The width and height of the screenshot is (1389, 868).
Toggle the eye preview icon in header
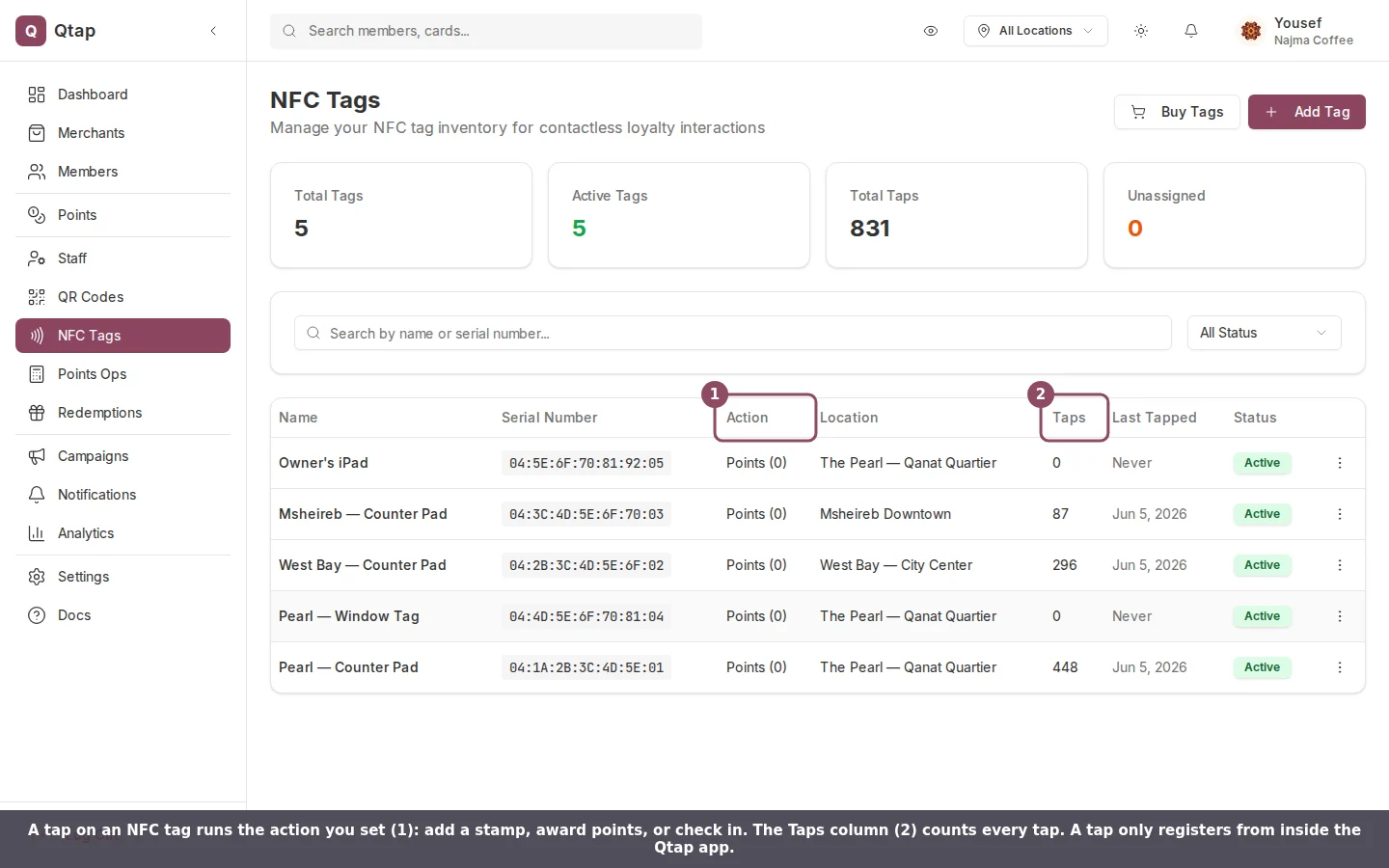point(931,31)
